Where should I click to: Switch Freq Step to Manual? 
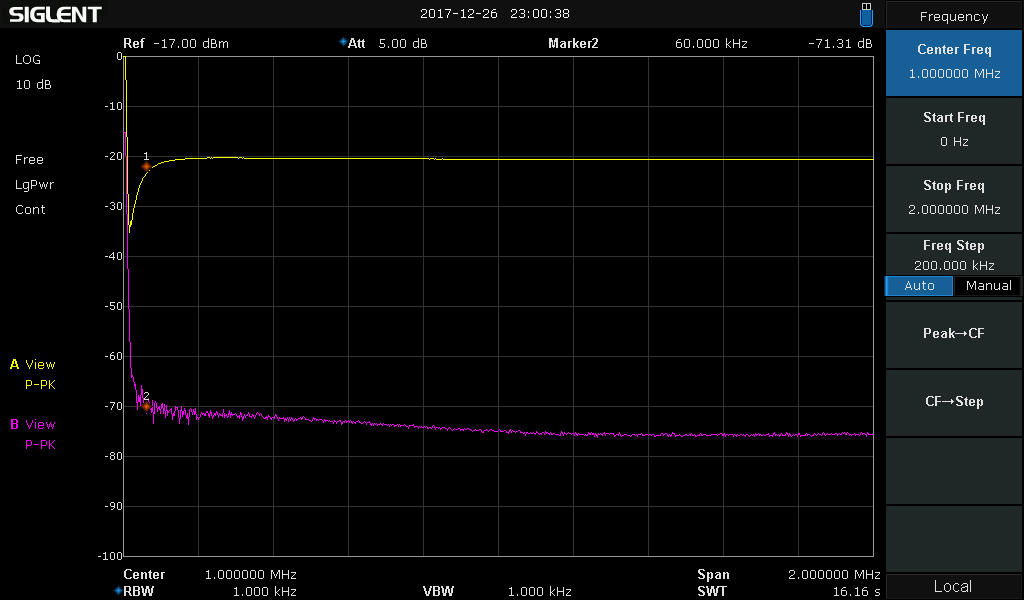click(x=988, y=286)
